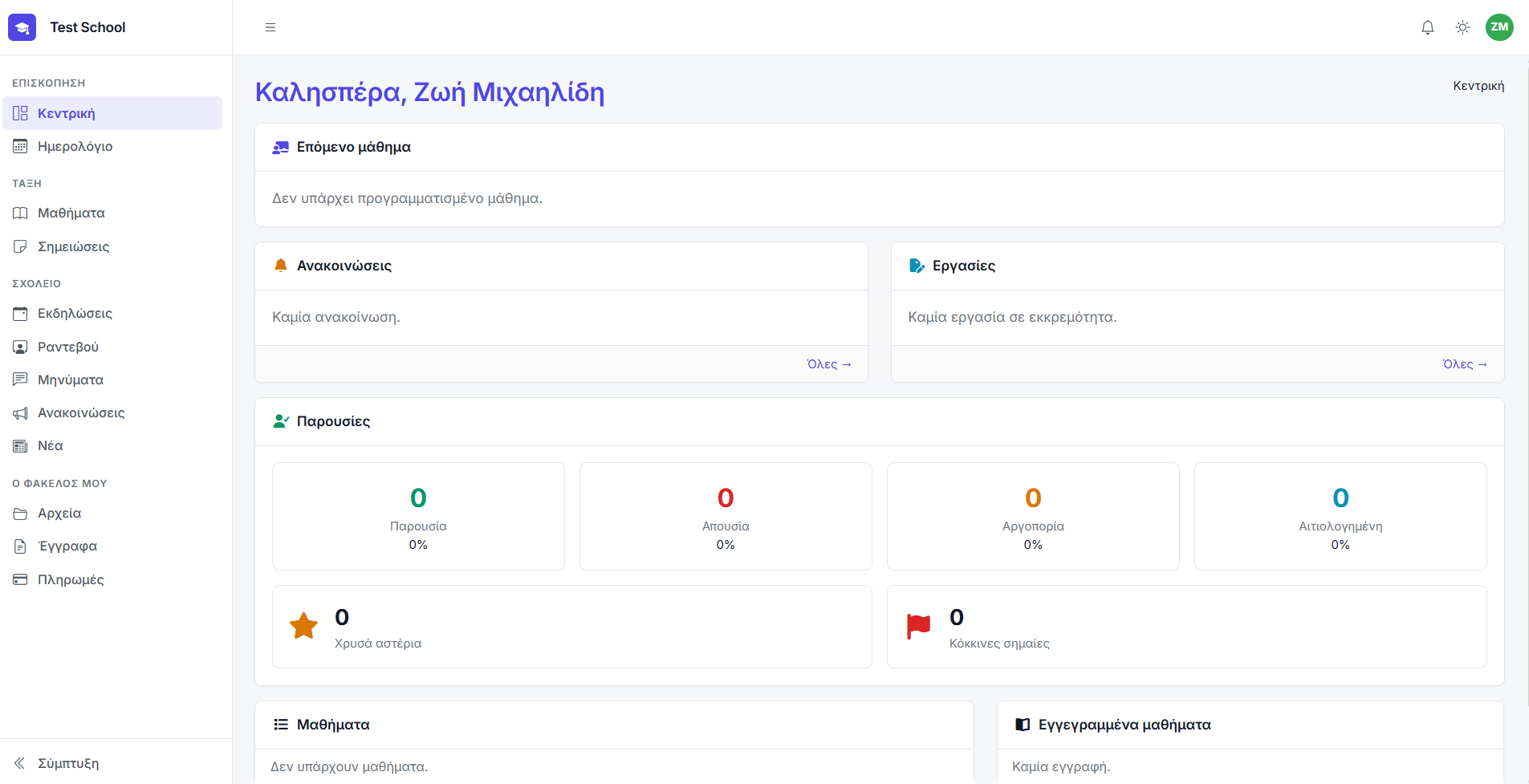Click the Ραντεβού person icon
Viewport: 1529px width, 784px height.
[x=20, y=347]
